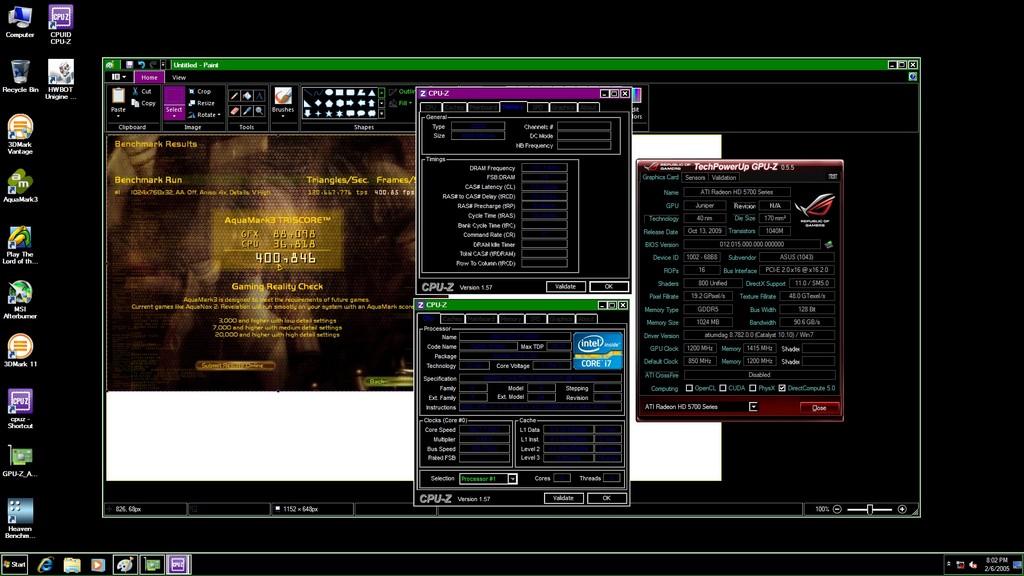Open AquaMark3 desktop icon
This screenshot has height=576, width=1024.
pyautogui.click(x=20, y=185)
